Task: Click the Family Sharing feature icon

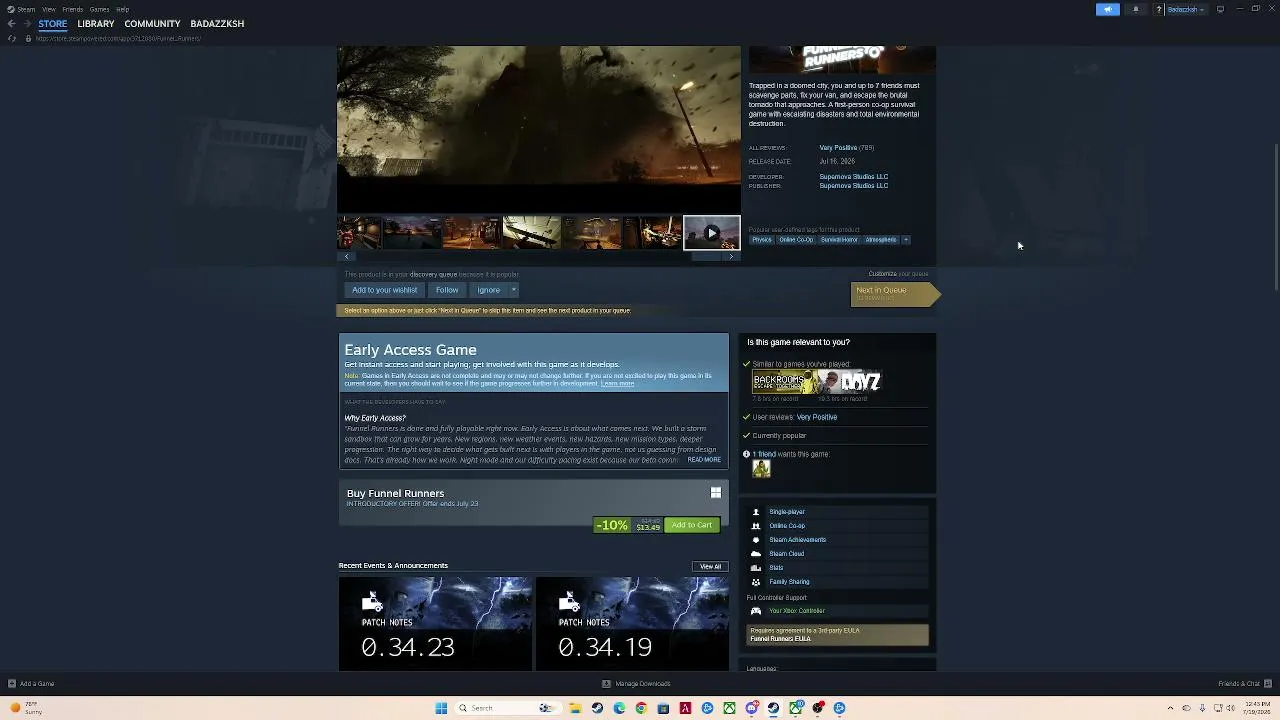Action: 756,582
